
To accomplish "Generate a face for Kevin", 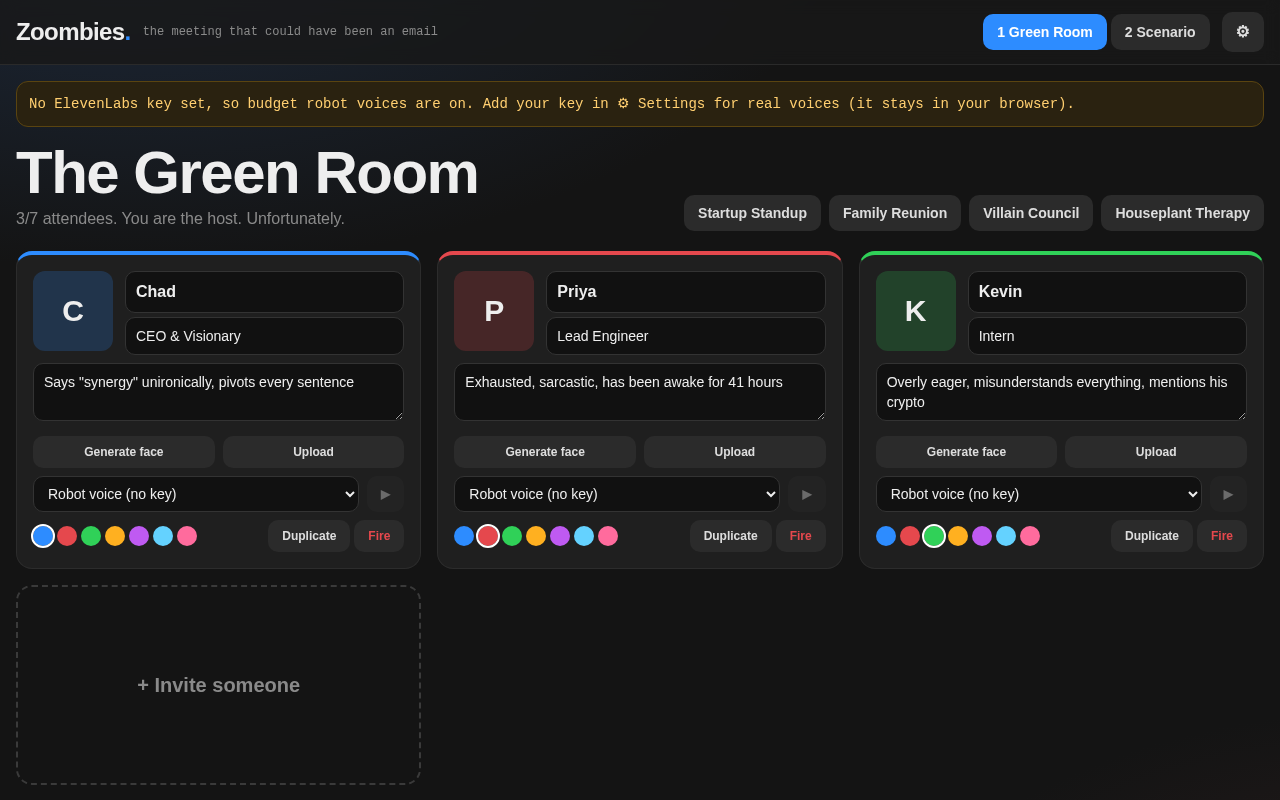I will coord(966,452).
